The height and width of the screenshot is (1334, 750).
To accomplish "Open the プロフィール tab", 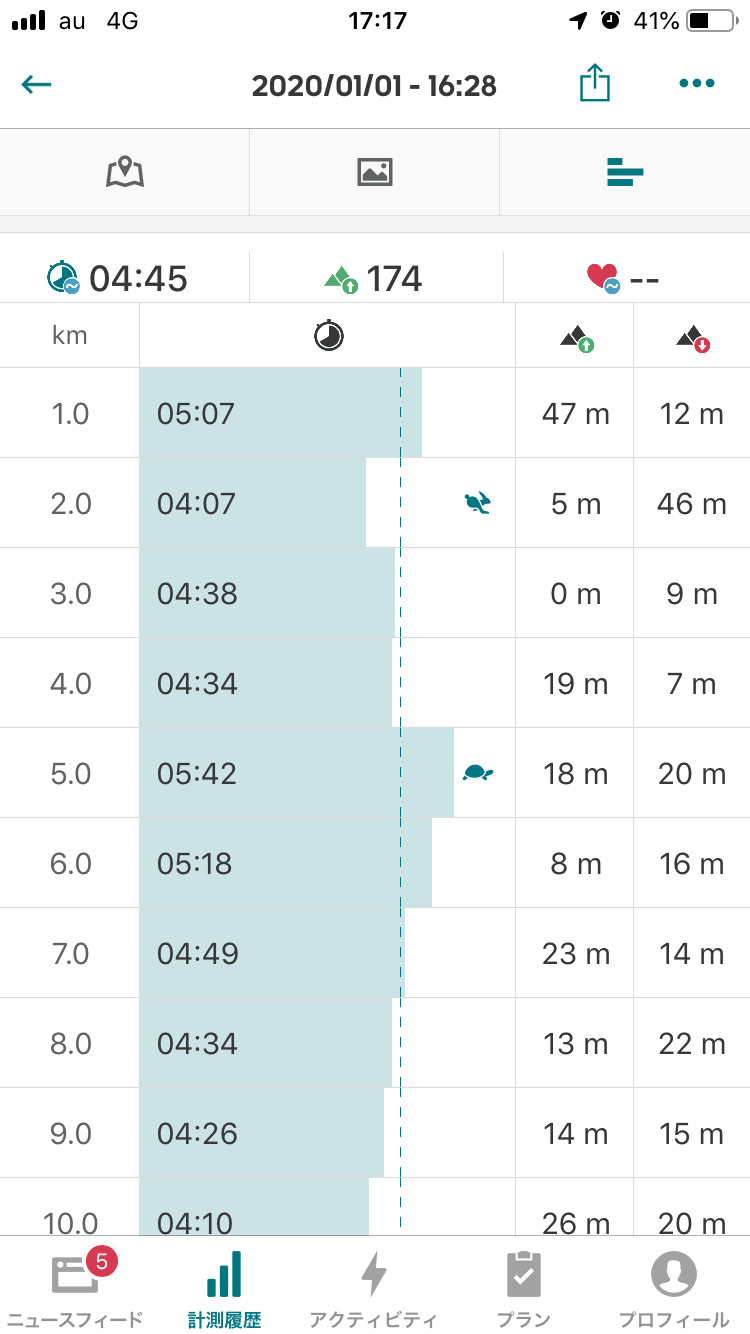I will tap(674, 1286).
